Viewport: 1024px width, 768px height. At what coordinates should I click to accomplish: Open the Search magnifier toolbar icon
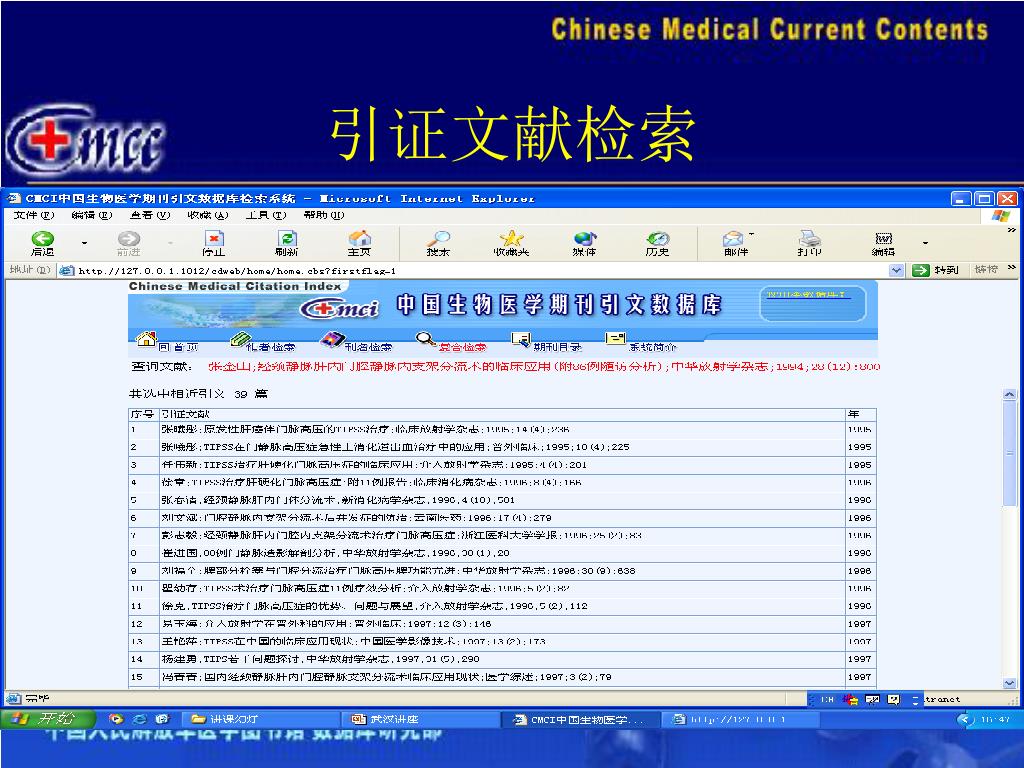click(438, 238)
